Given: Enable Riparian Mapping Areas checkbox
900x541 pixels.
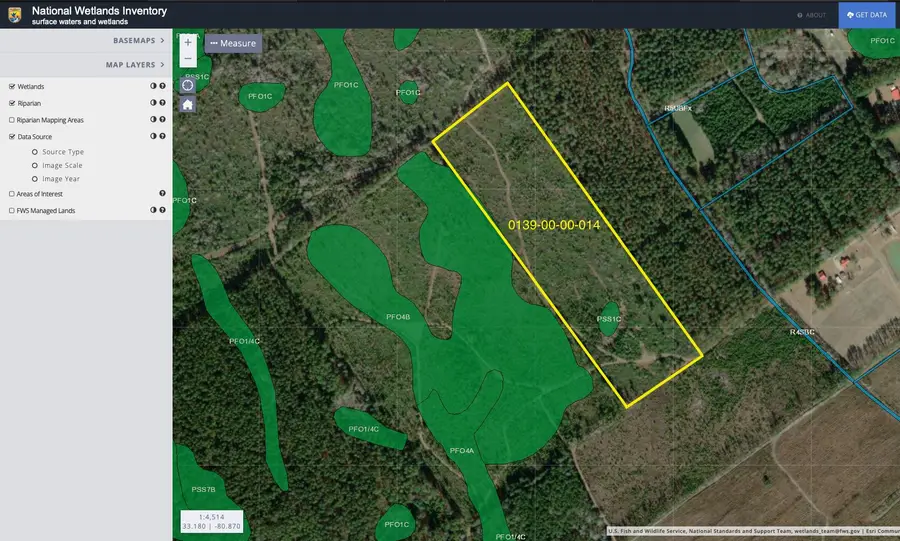Looking at the screenshot, I should pos(12,120).
